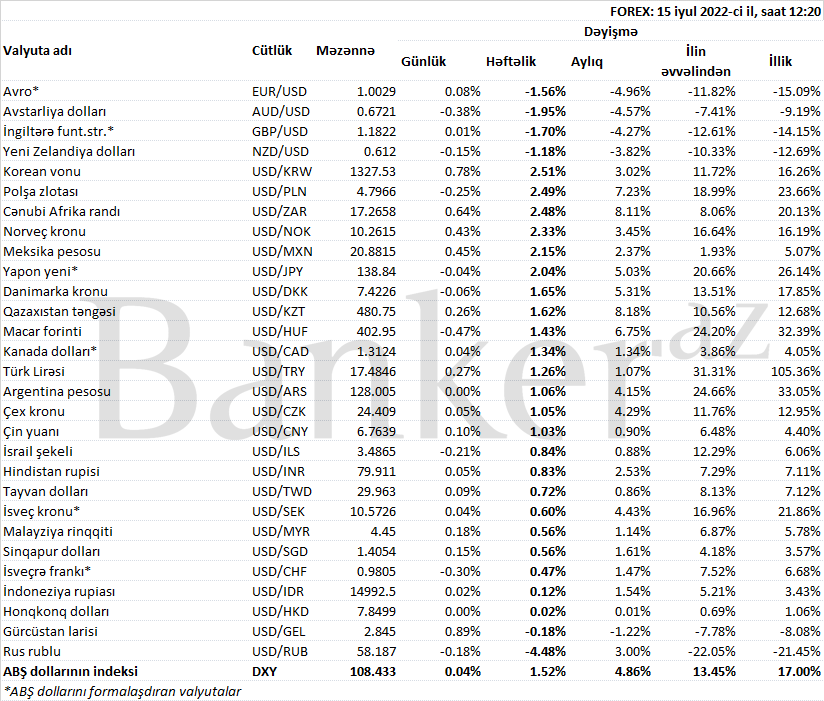Click the USD/JPY pair cell
This screenshot has height=701, width=824.
(x=279, y=271)
